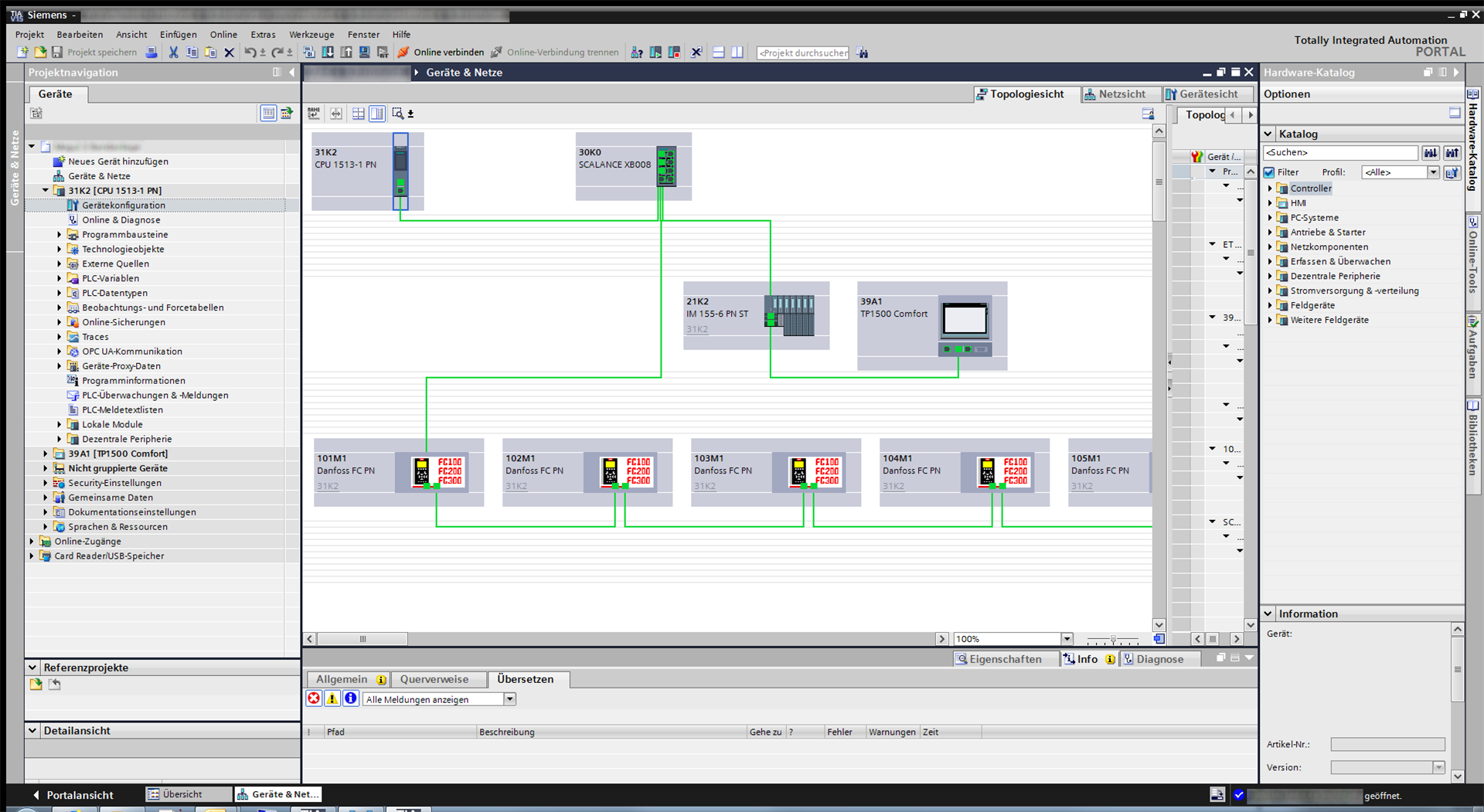Toggle the horizontal table split view button
This screenshot has width=1484, height=812.
(359, 114)
